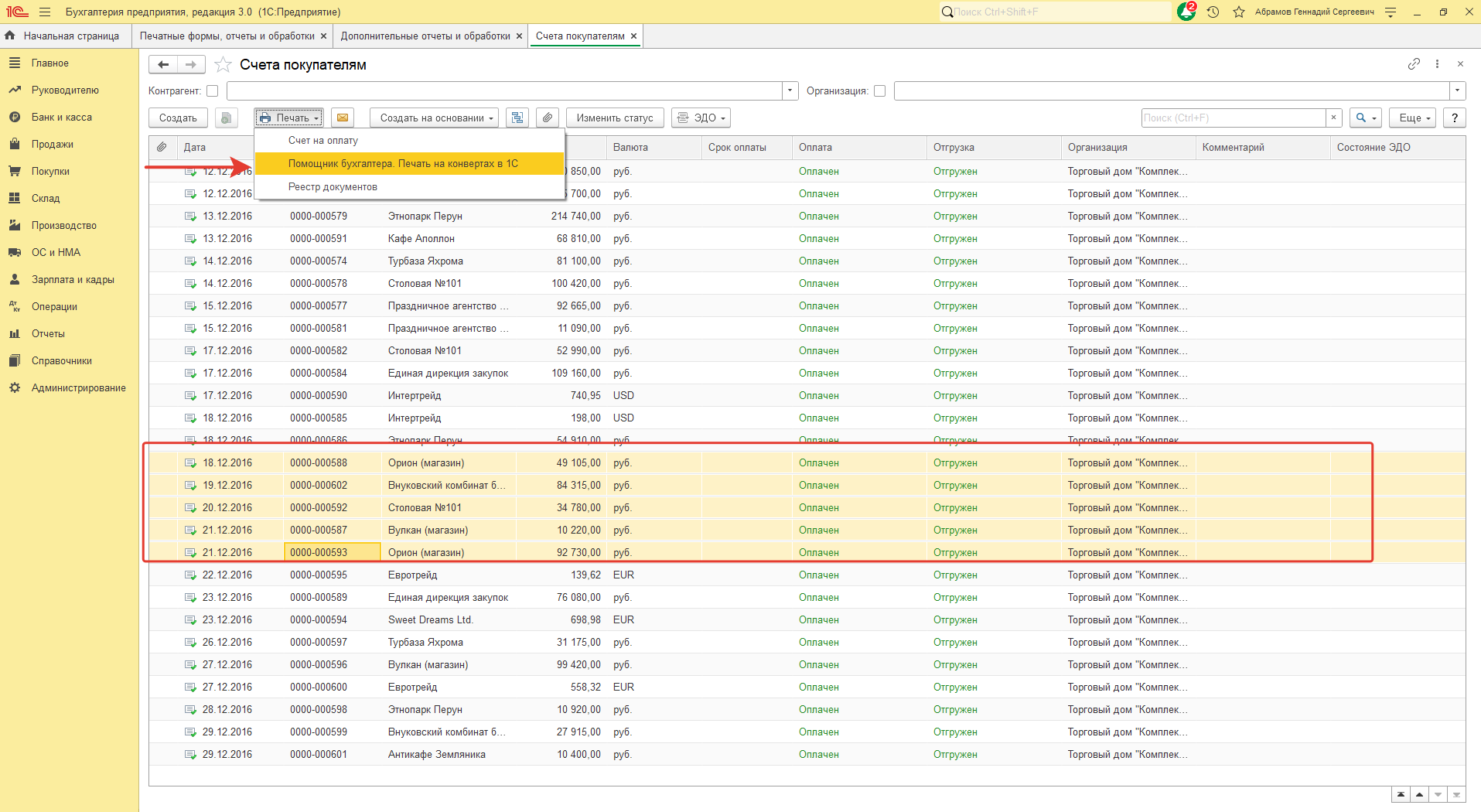The width and height of the screenshot is (1481, 812).
Task: Expand the Еще menu
Action: 1414,118
